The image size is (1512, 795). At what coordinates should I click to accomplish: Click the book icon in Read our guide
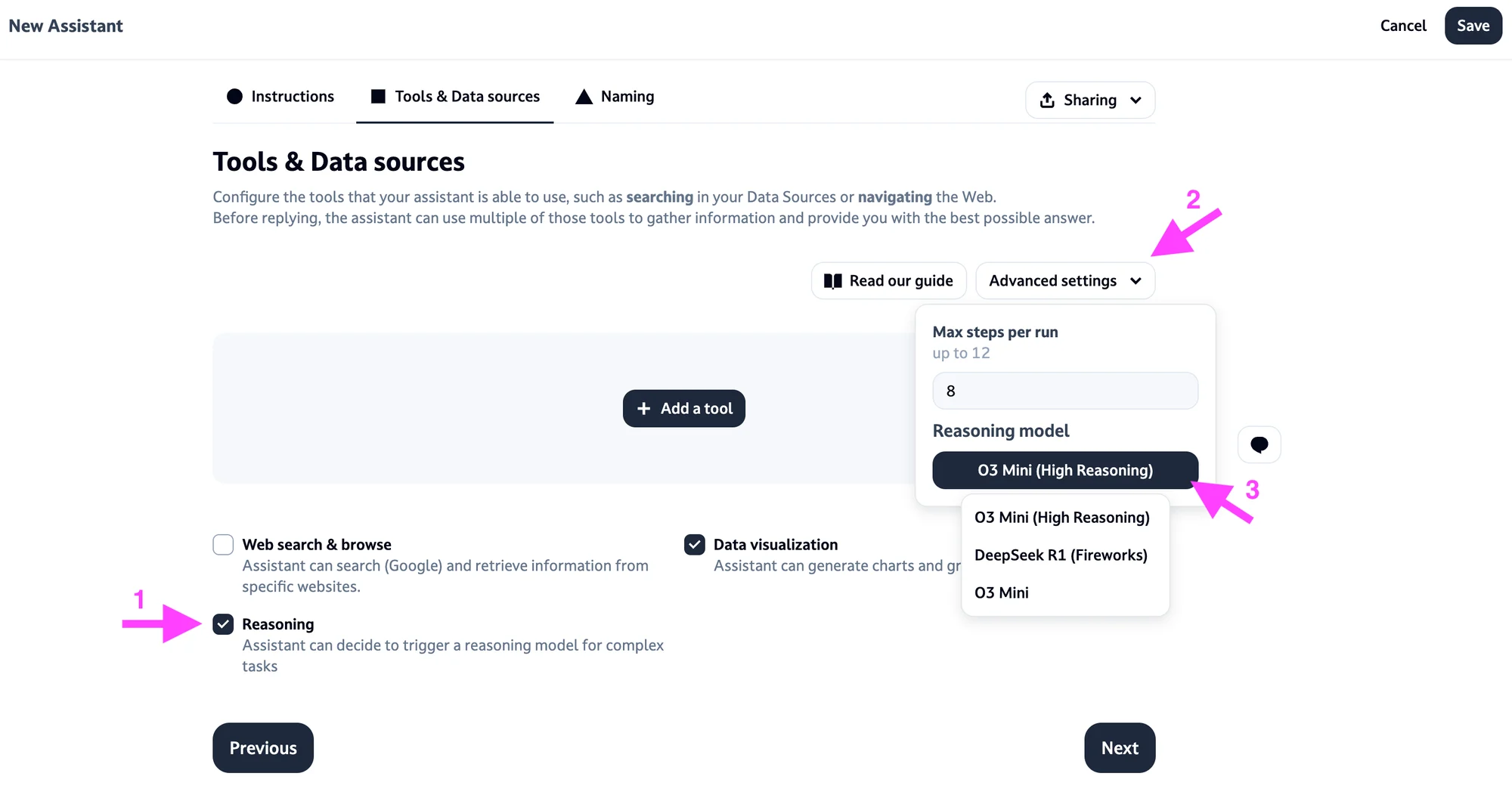pos(832,280)
